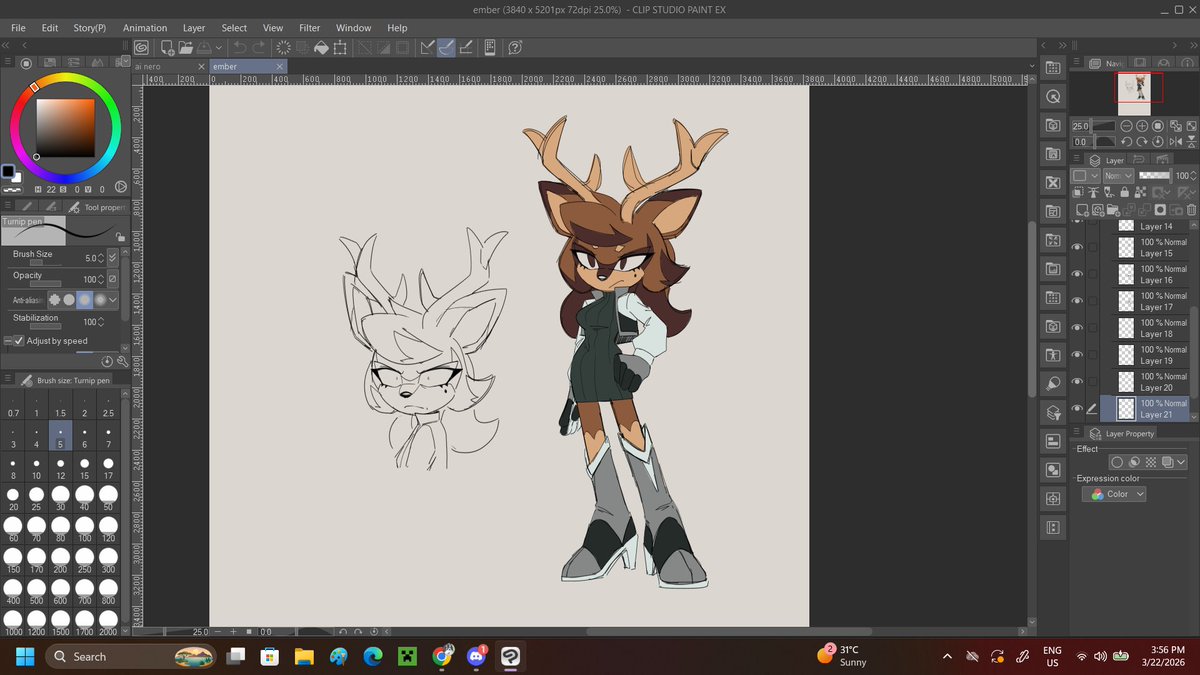This screenshot has width=1200, height=675.
Task: Open the File menu
Action: point(18,28)
